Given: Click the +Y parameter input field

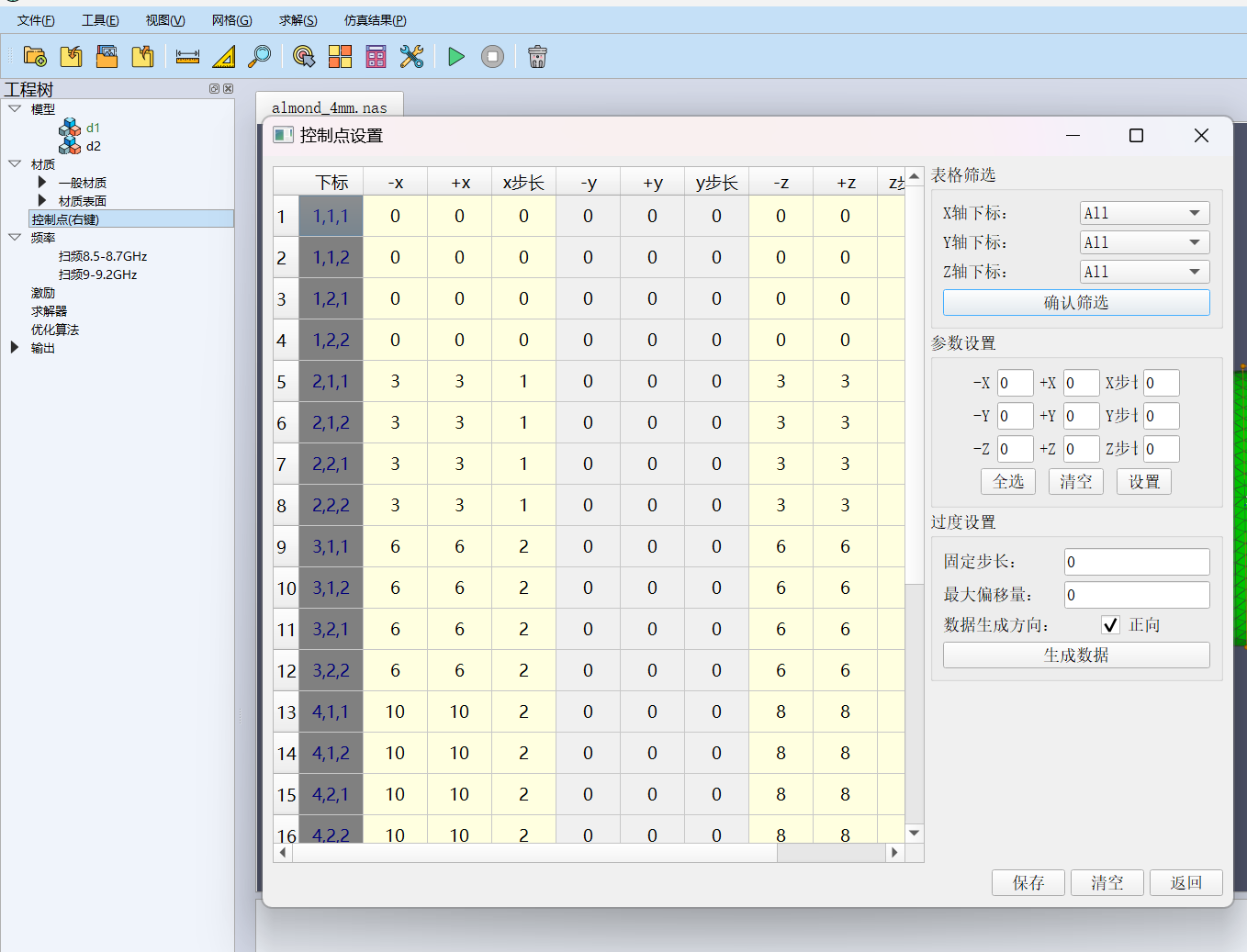Looking at the screenshot, I should coord(1081,416).
